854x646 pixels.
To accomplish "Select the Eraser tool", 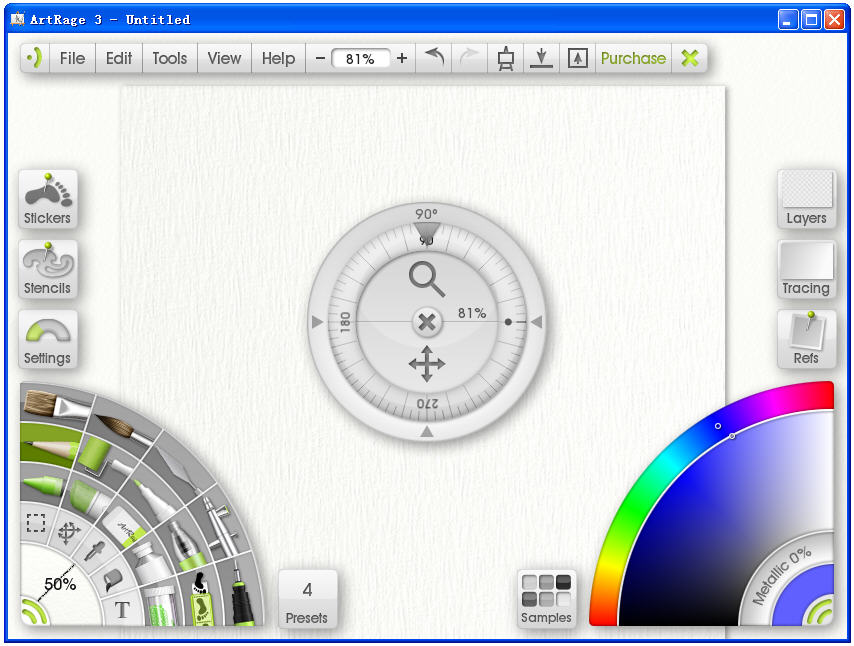I will point(126,526).
